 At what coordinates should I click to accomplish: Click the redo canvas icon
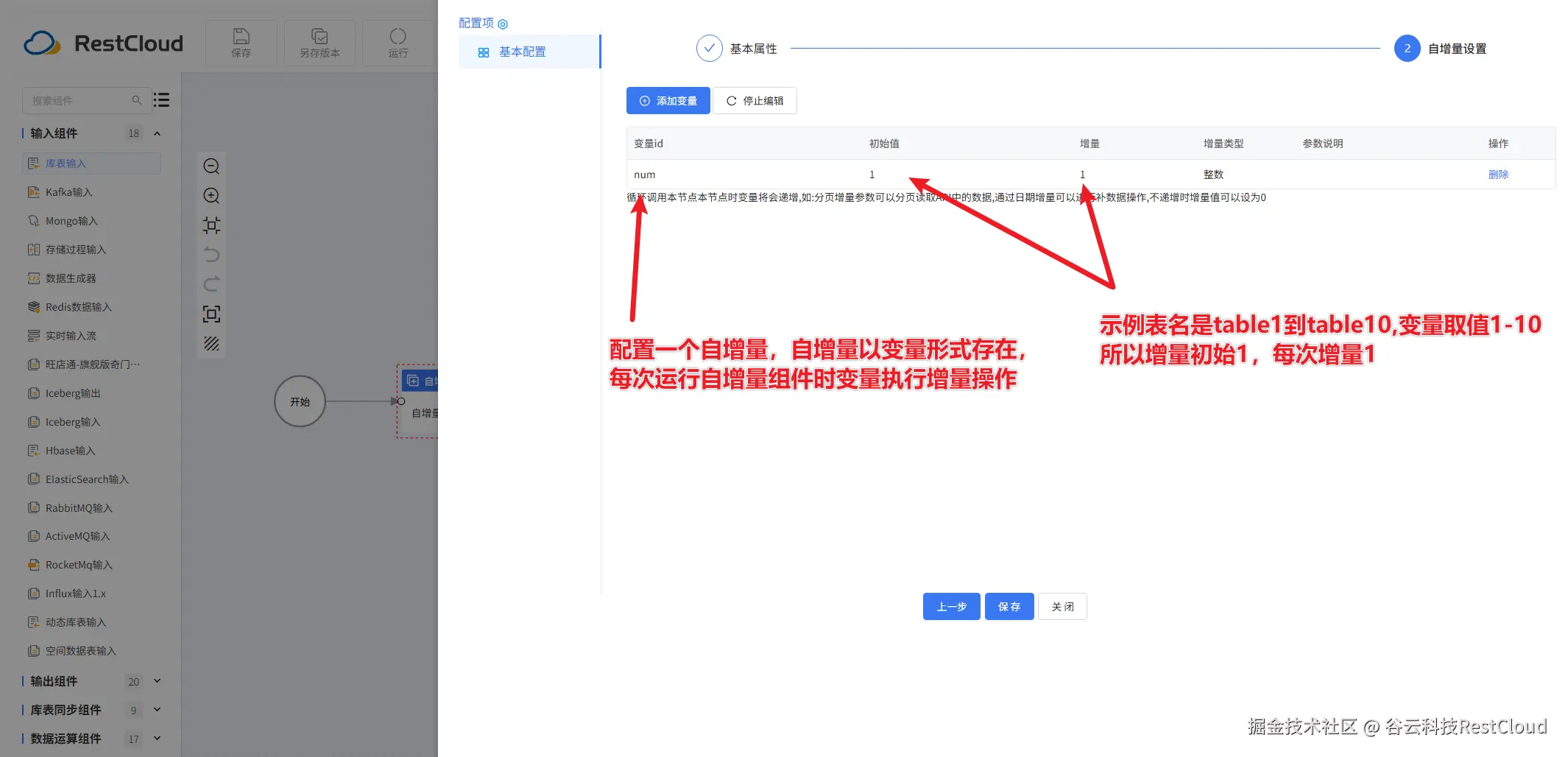211,284
